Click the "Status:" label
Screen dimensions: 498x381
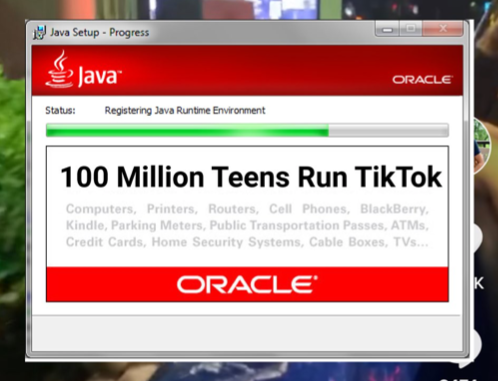[x=60, y=110]
